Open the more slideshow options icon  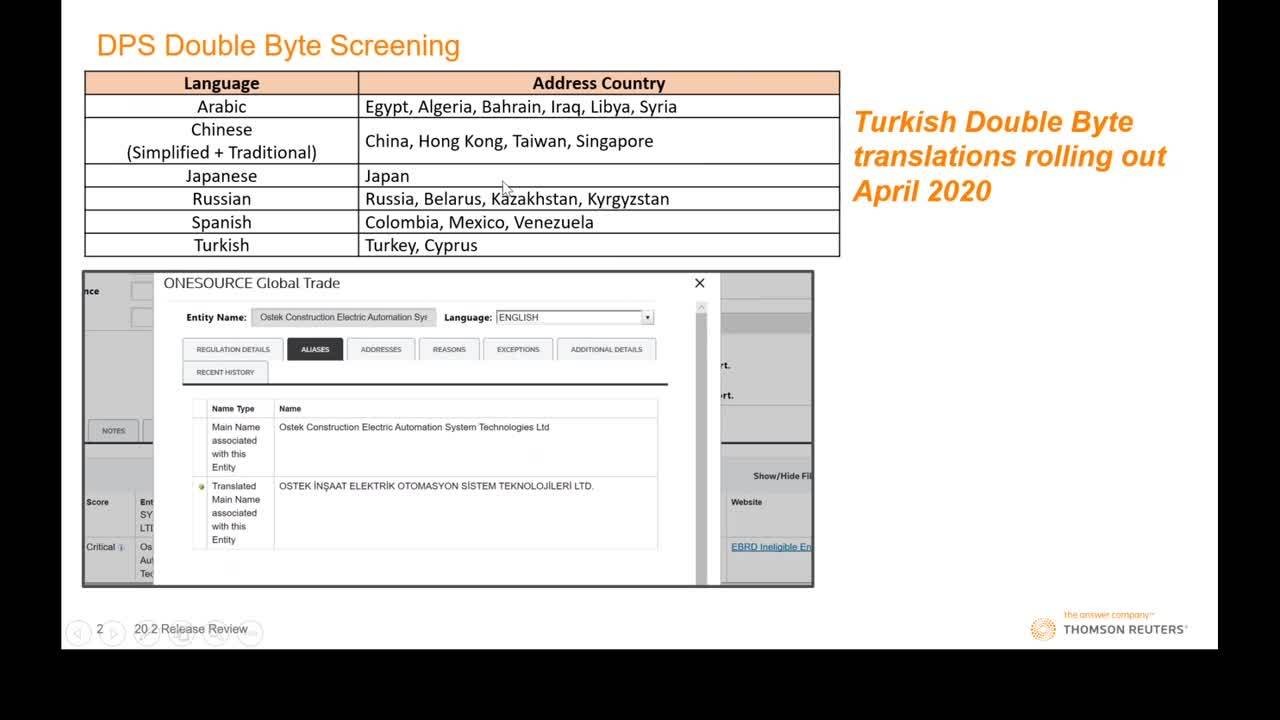click(x=250, y=631)
